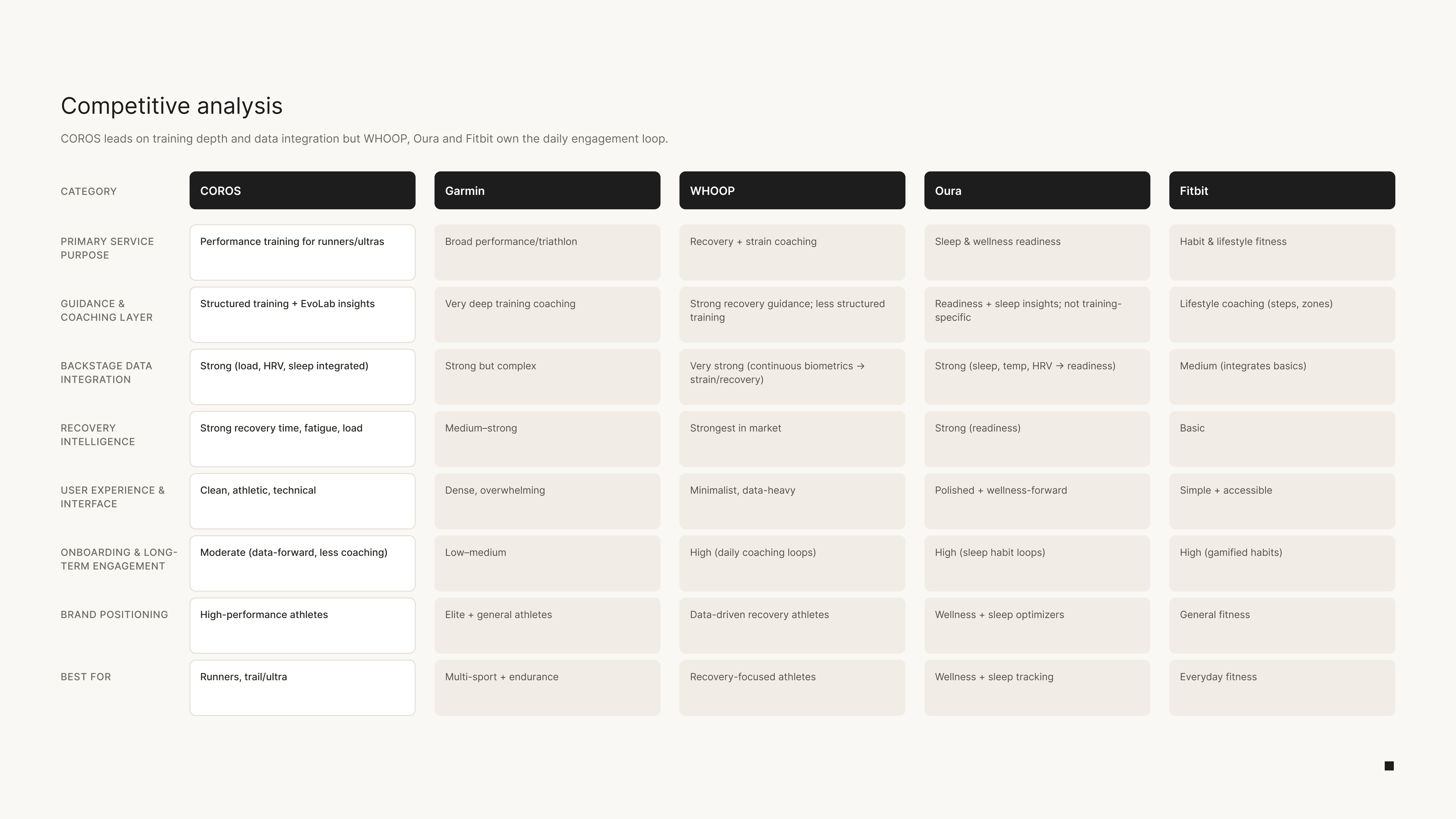1456x819 pixels.
Task: Click the Garmin column header
Action: [547, 191]
